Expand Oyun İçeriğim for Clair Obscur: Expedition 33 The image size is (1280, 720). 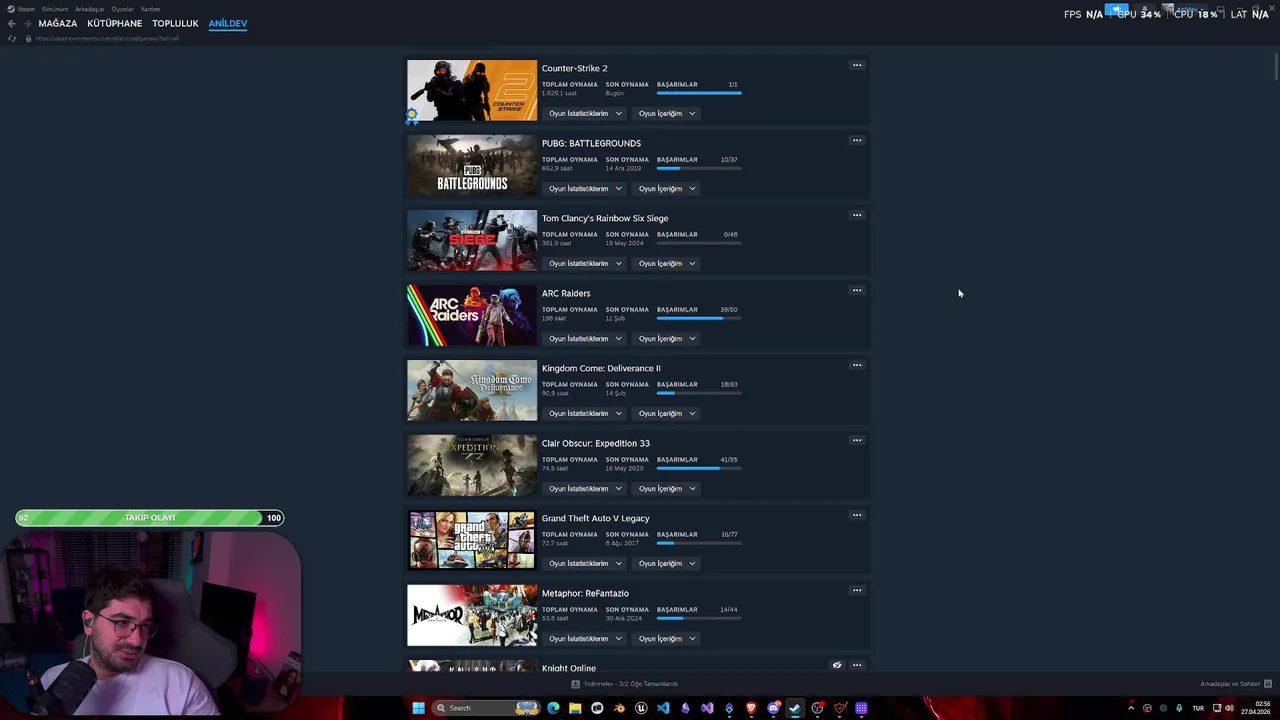click(x=667, y=488)
